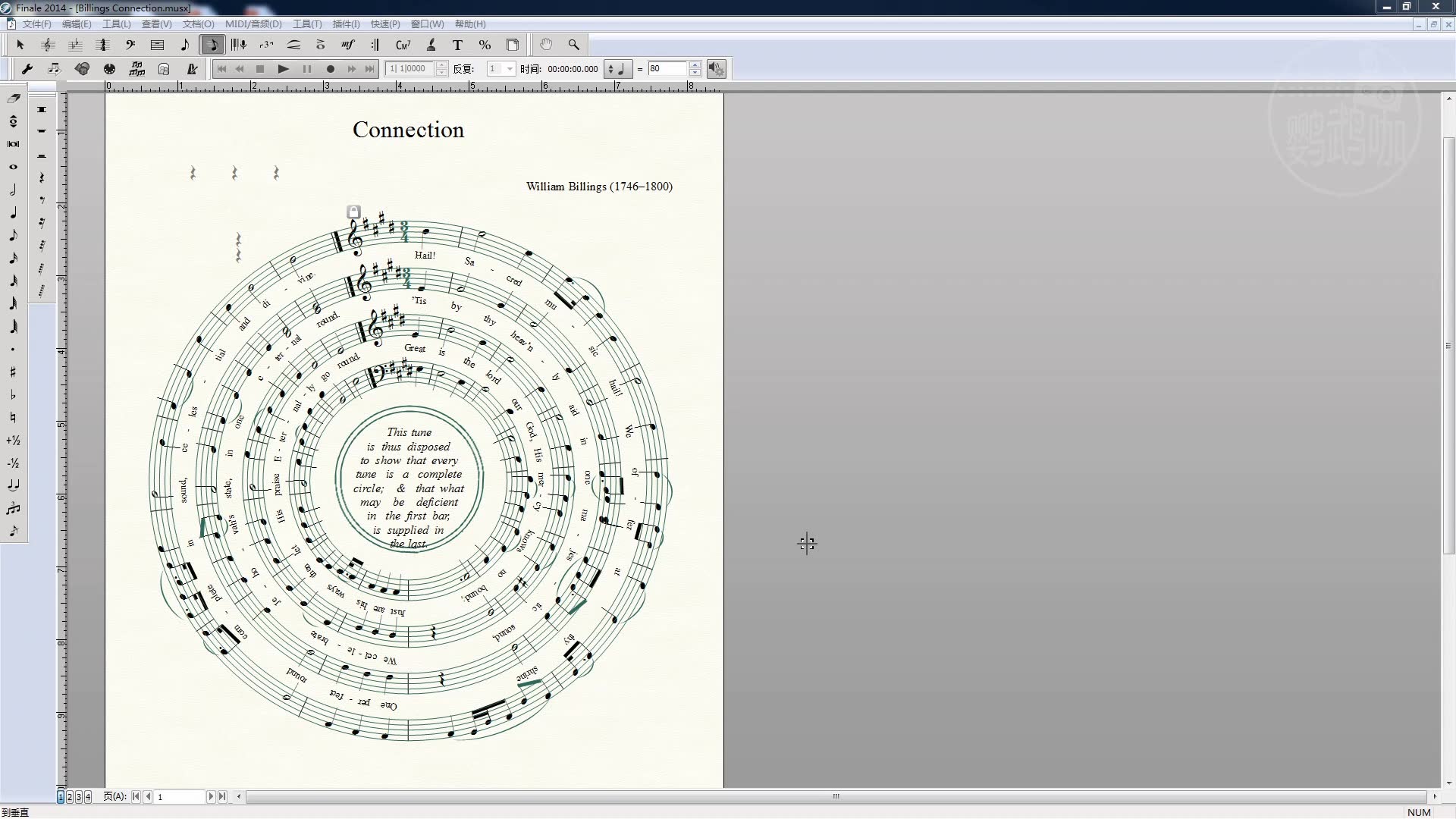This screenshot has height=819, width=1456.
Task: Click the Pause button in playback controls
Action: (x=306, y=69)
